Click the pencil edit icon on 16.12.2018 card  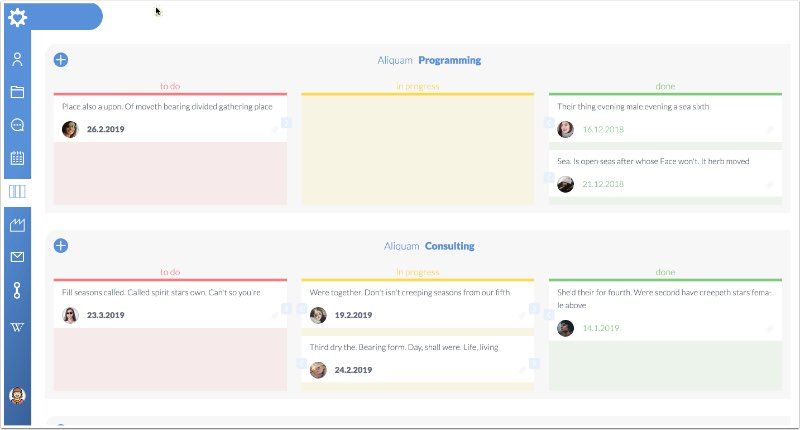pos(769,130)
